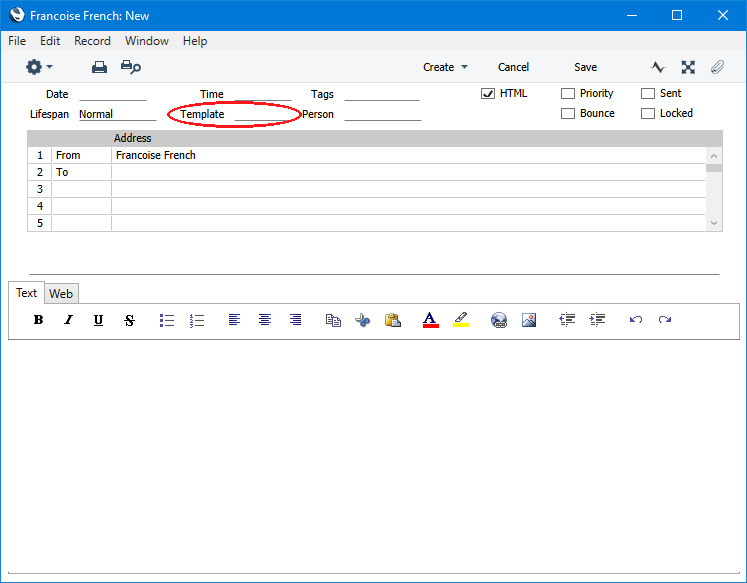
Task: Align text left
Action: click(x=234, y=320)
